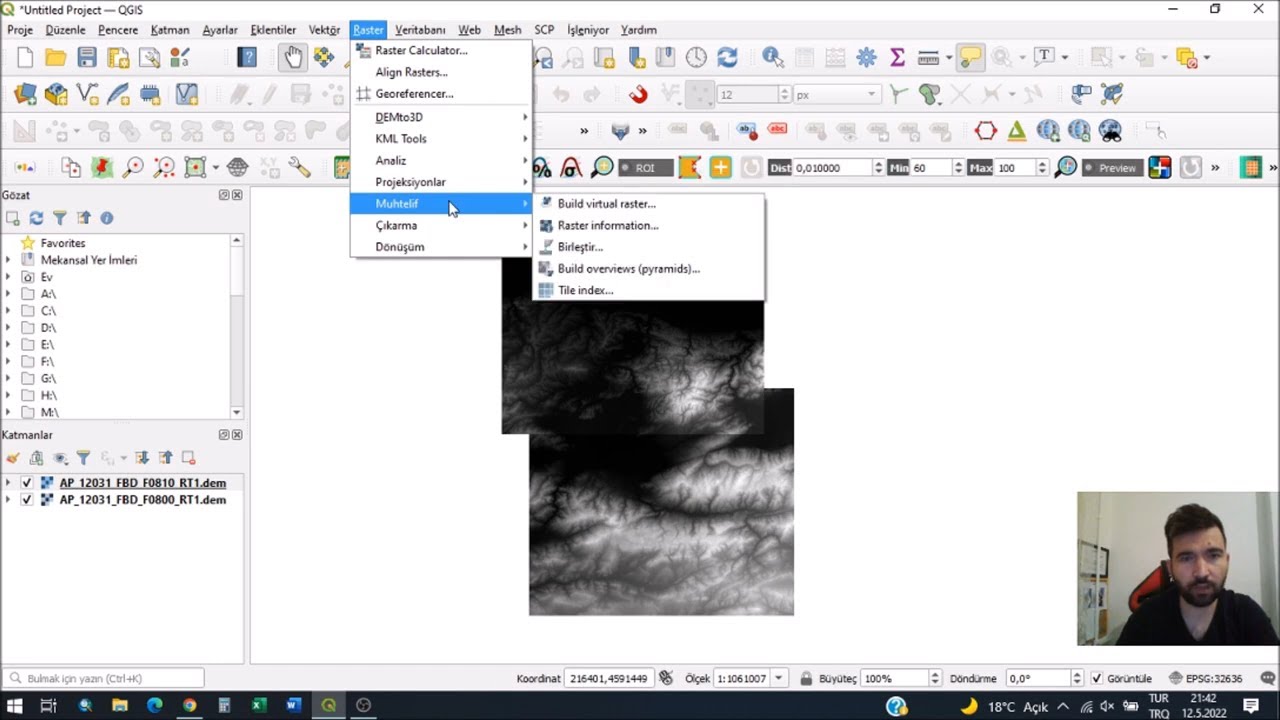Close the Gözat panel
Image resolution: width=1280 pixels, height=720 pixels.
[x=237, y=195]
